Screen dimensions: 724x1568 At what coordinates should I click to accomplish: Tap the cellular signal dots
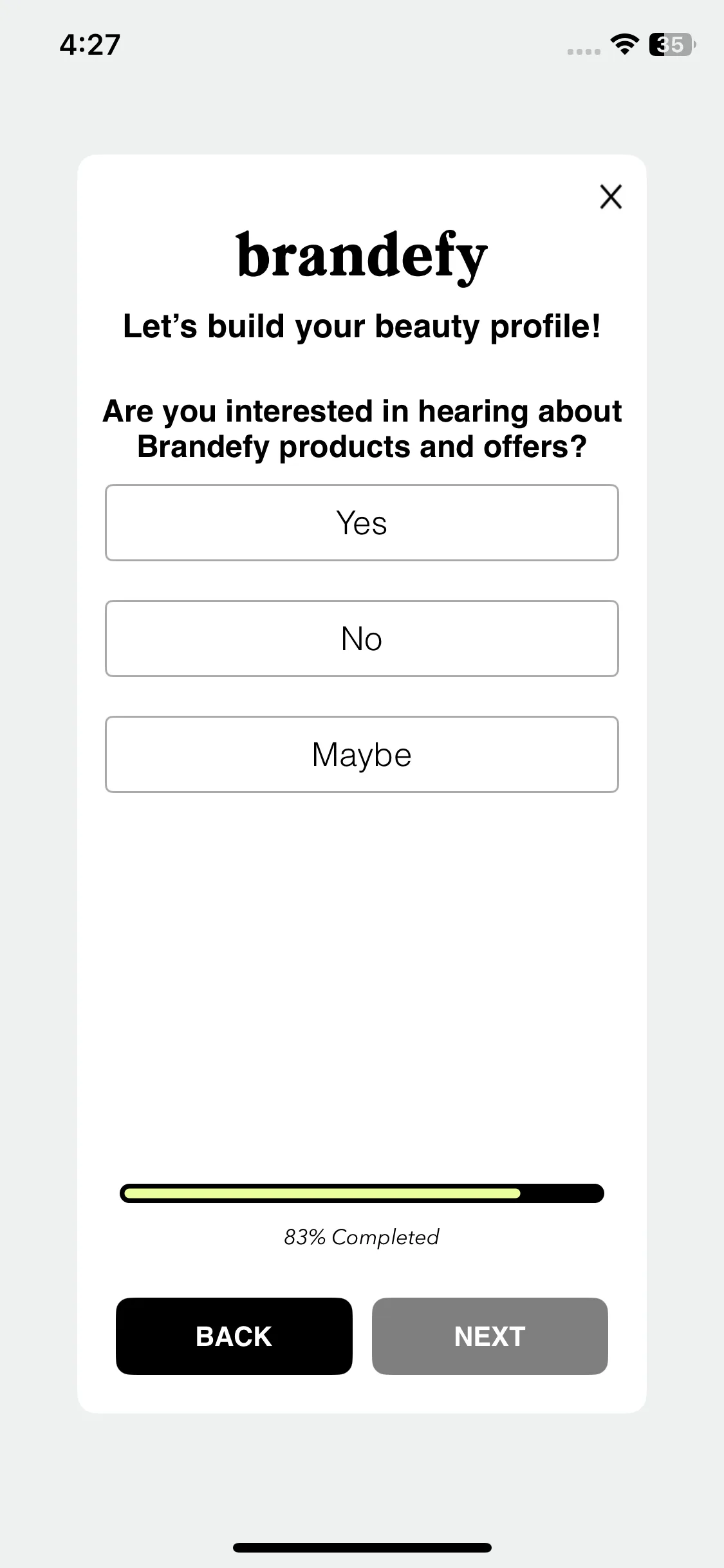(584, 51)
